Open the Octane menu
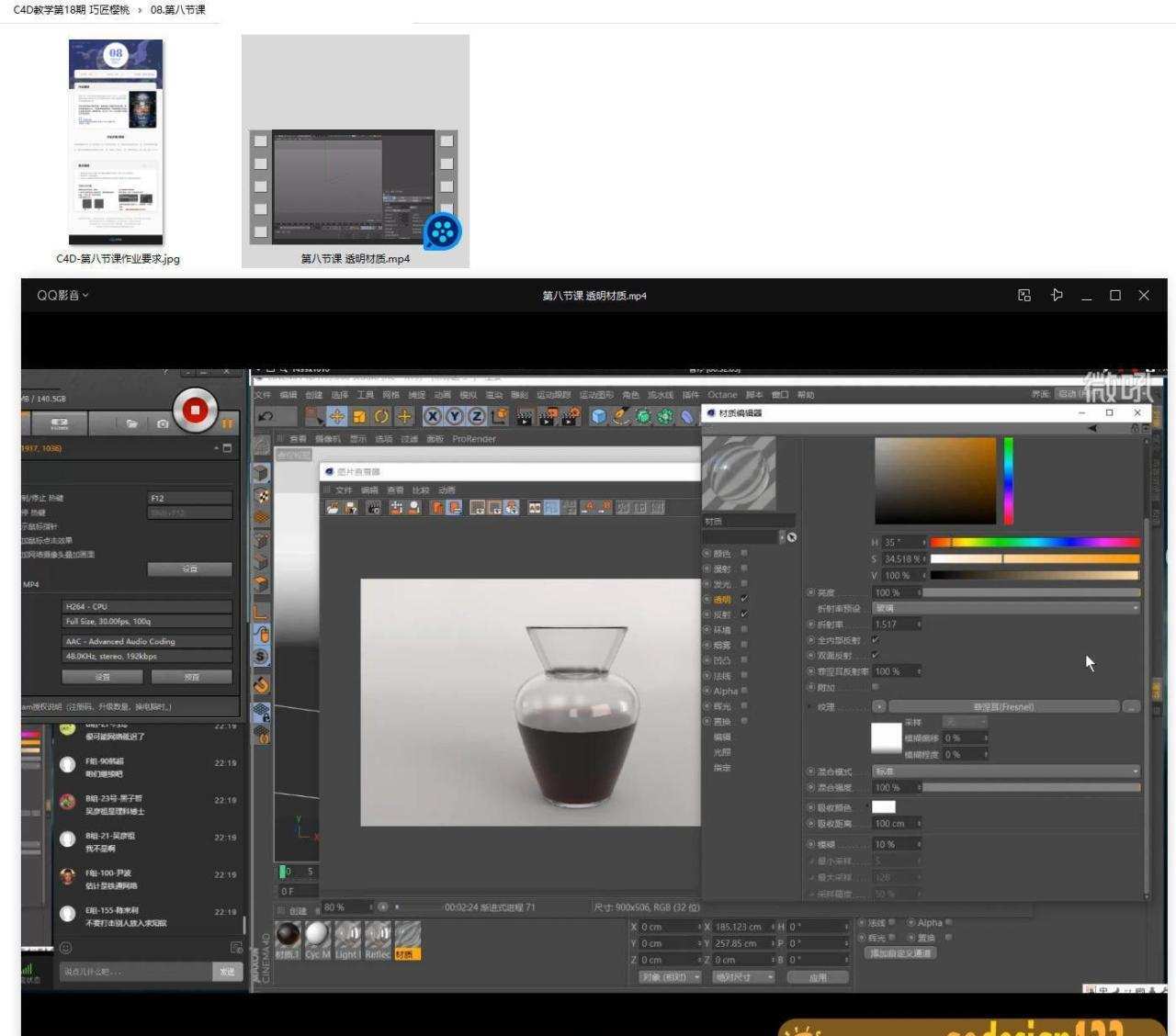Image resolution: width=1176 pixels, height=1036 pixels. tap(722, 395)
